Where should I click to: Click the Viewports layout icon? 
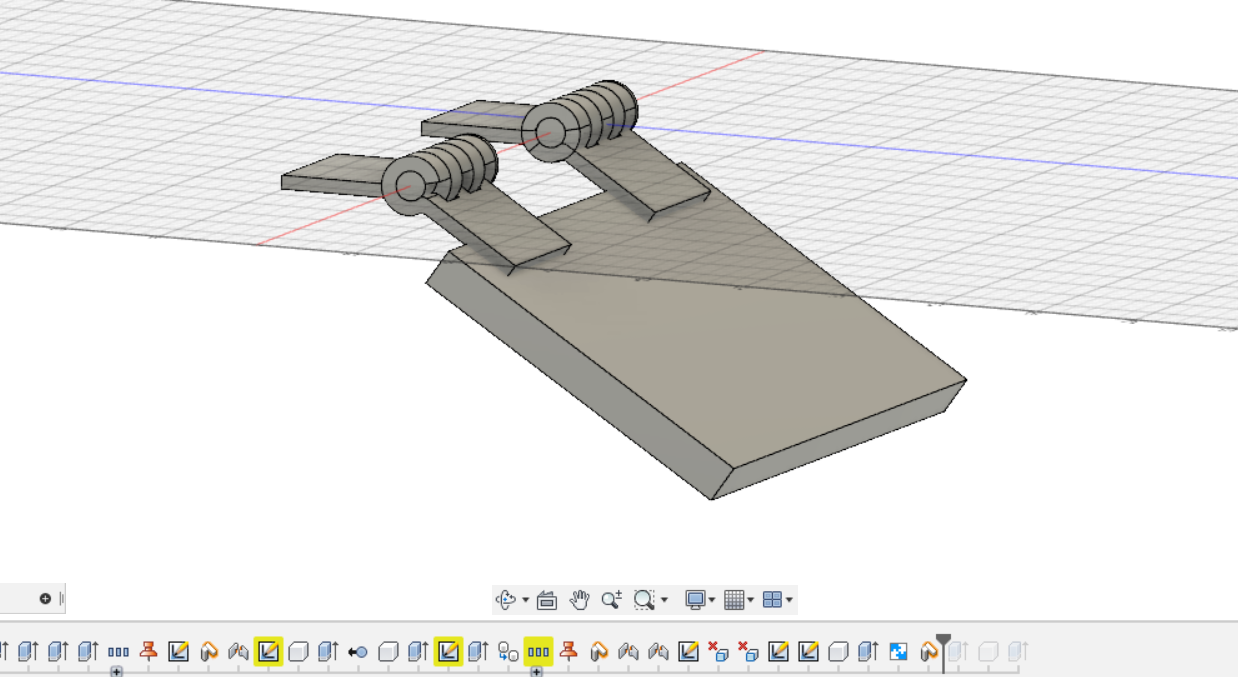772,600
